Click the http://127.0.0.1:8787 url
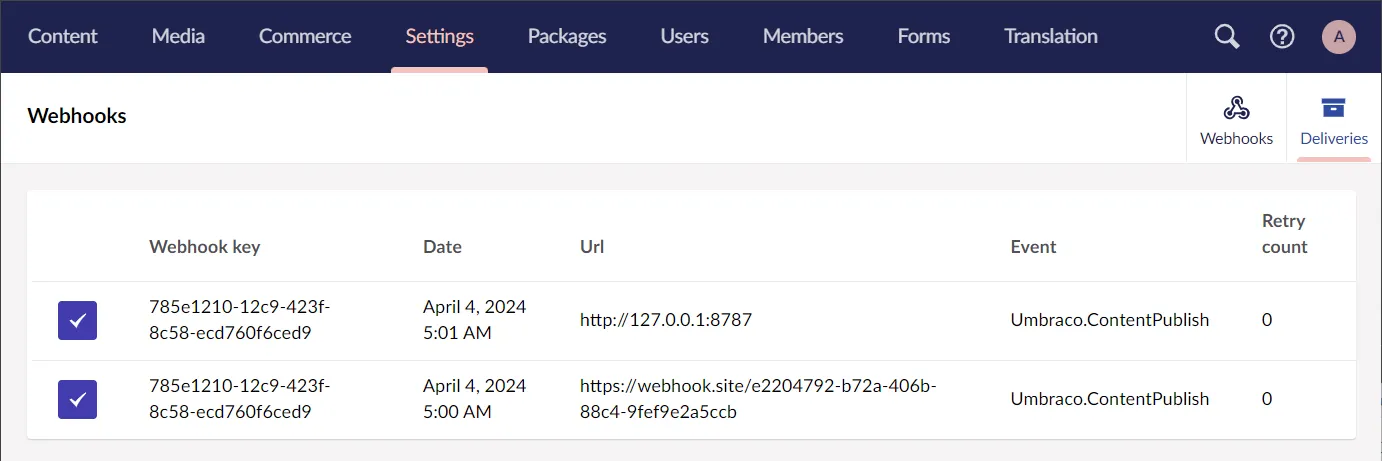The image size is (1382, 461). coord(666,320)
